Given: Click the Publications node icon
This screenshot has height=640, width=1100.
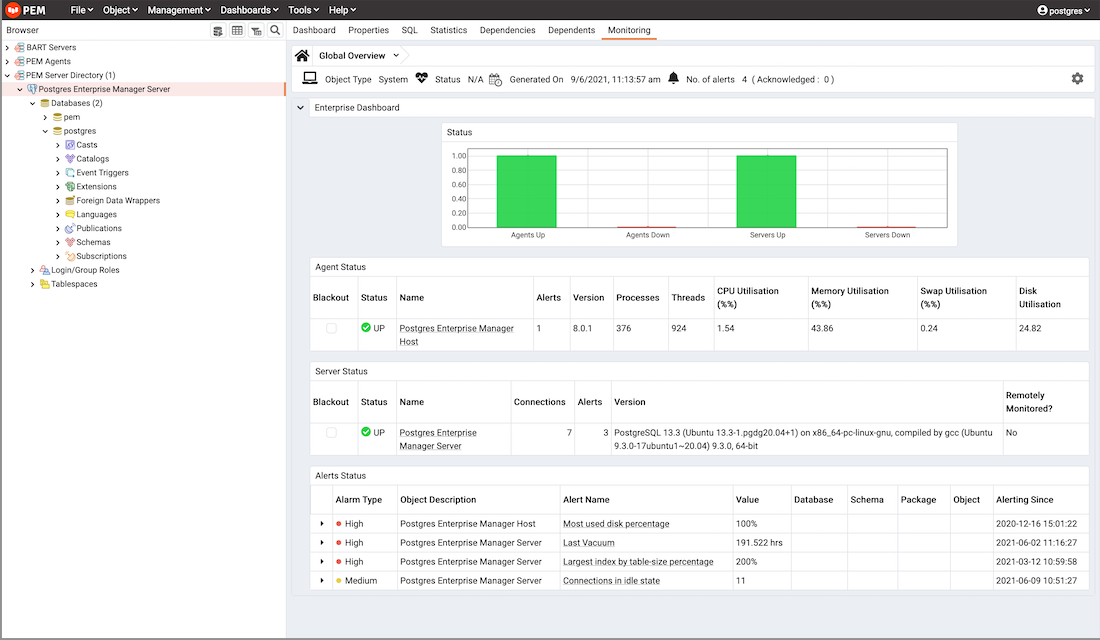Looking at the screenshot, I should tap(69, 228).
